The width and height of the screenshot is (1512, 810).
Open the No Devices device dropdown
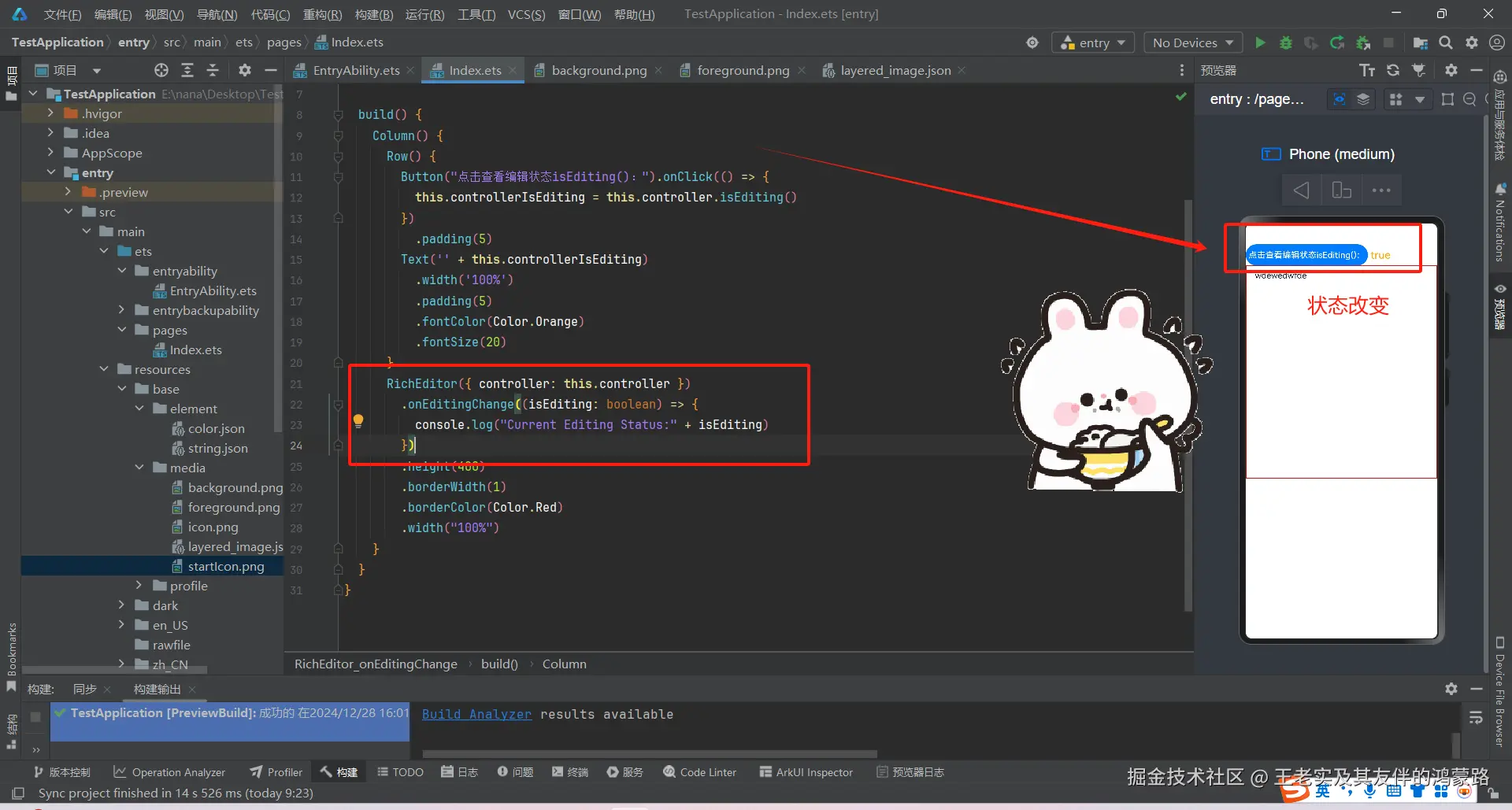coord(1192,42)
